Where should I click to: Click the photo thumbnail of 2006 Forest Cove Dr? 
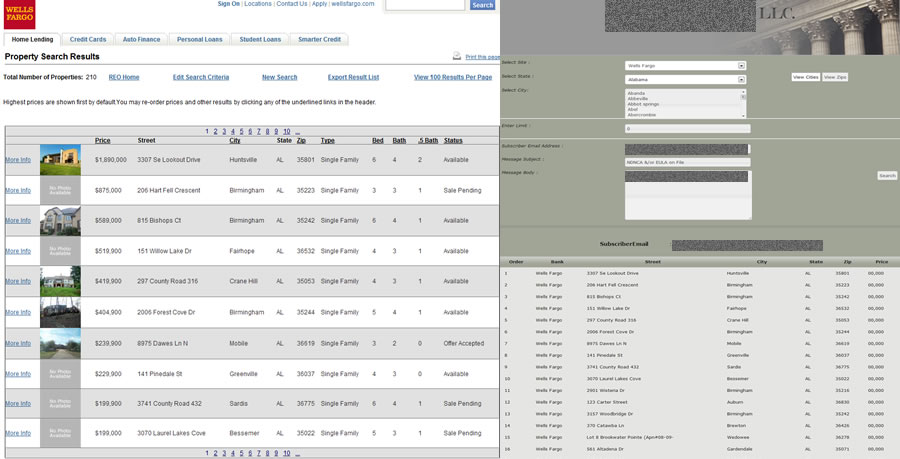coord(60,312)
